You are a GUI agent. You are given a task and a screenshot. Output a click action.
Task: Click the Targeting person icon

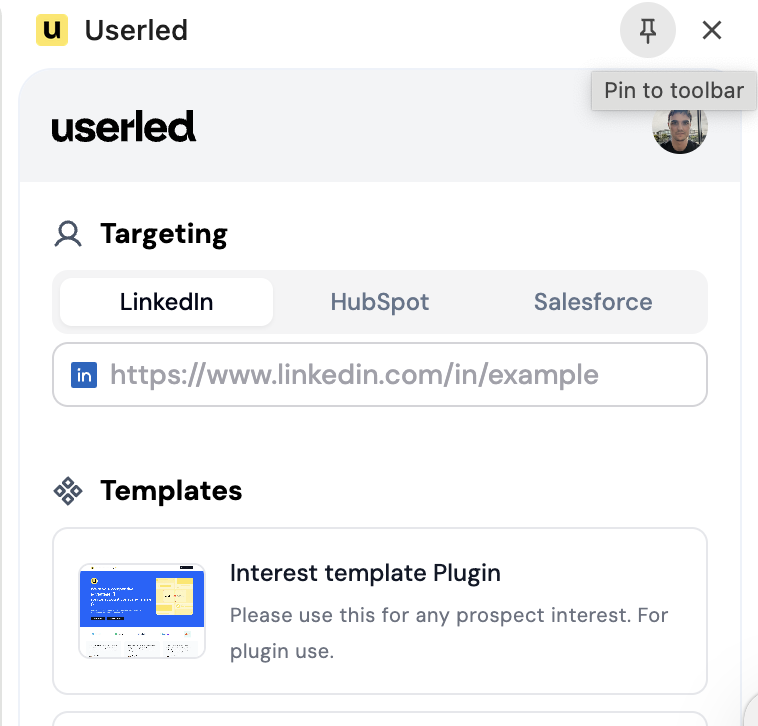tap(68, 234)
